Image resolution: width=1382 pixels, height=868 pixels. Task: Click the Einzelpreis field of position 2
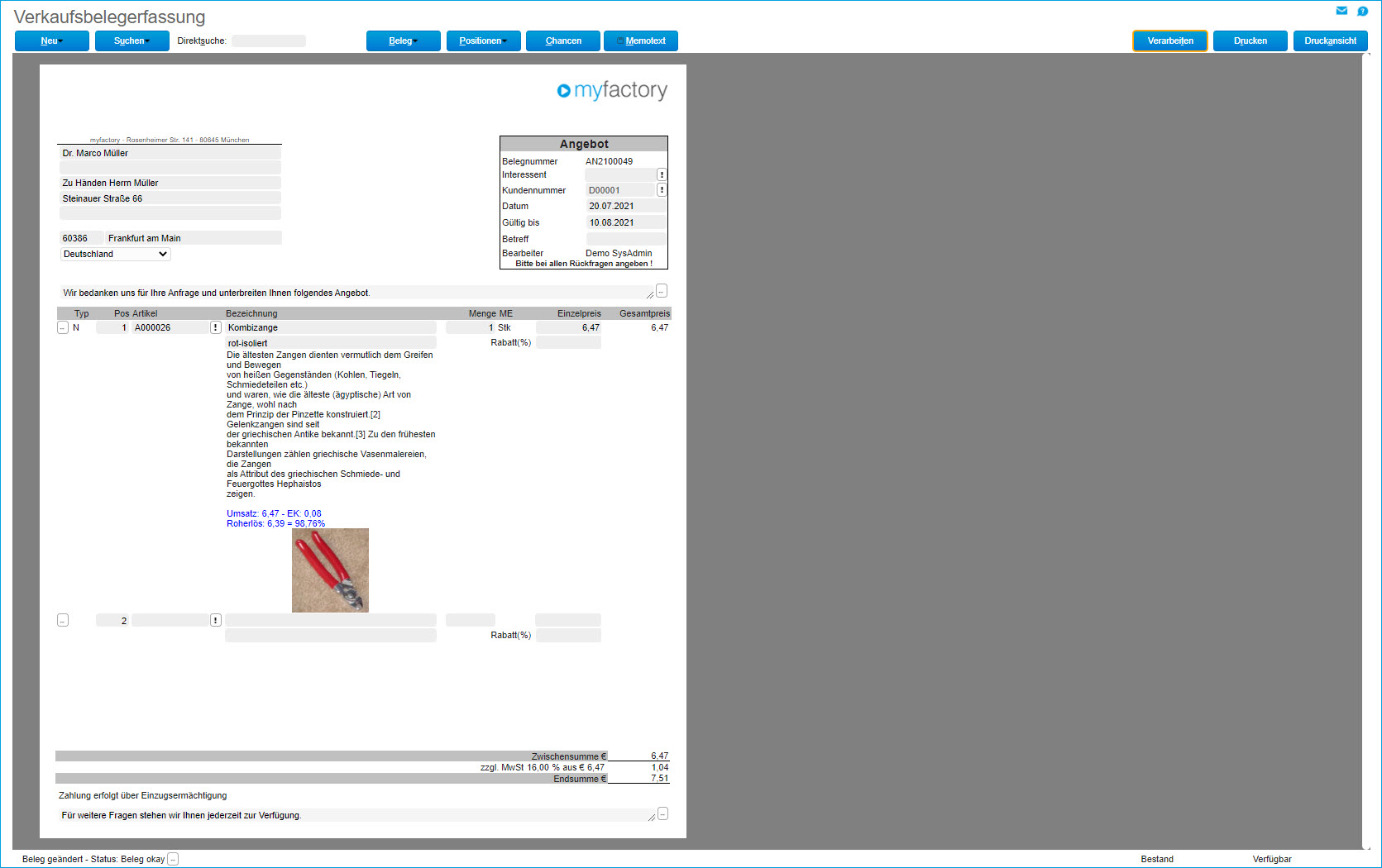point(568,620)
